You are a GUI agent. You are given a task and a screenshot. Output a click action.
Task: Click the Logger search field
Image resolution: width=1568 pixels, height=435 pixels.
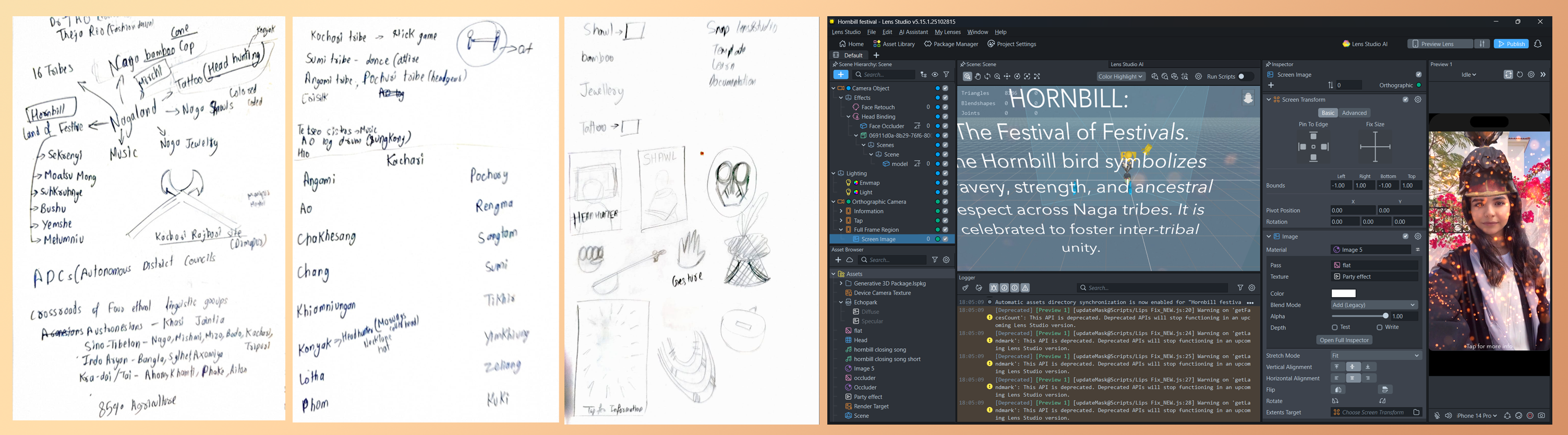pyautogui.click(x=1152, y=288)
